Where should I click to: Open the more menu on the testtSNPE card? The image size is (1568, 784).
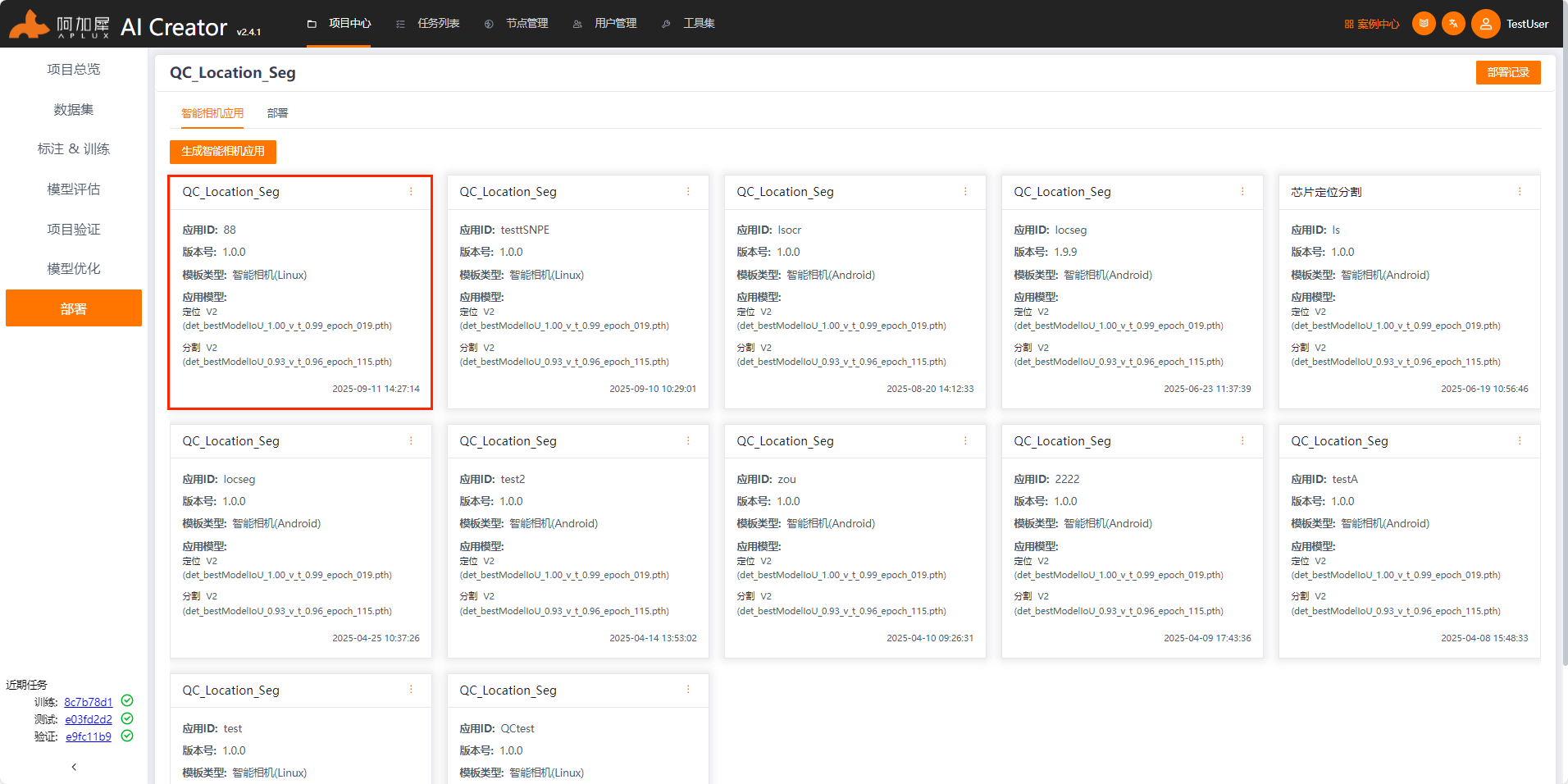point(688,191)
